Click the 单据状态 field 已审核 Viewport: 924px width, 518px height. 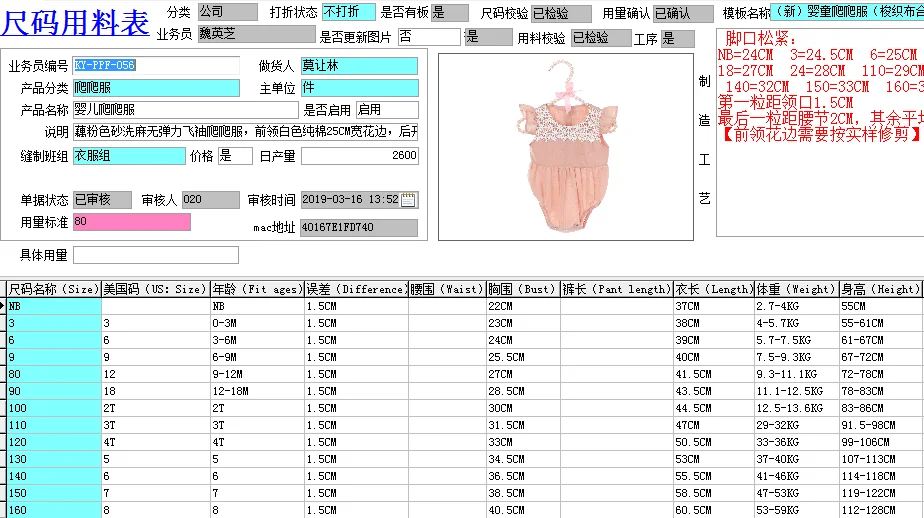pyautogui.click(x=103, y=200)
